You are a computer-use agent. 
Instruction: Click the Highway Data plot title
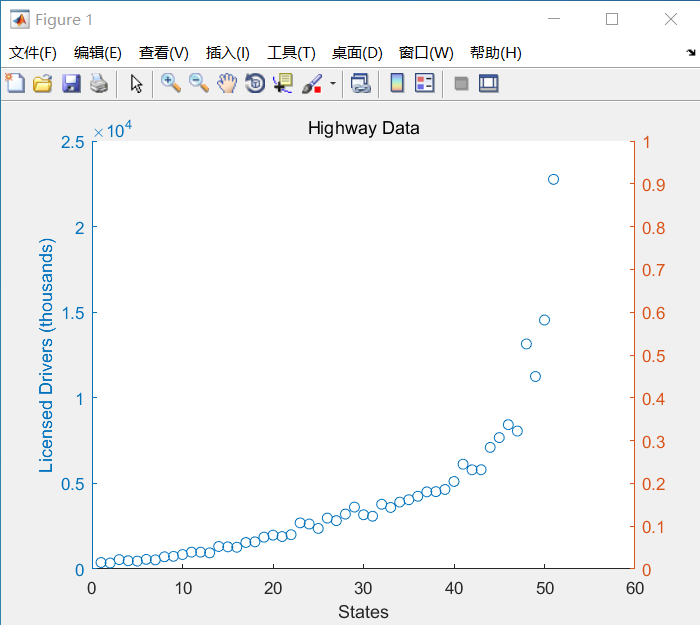tap(363, 129)
